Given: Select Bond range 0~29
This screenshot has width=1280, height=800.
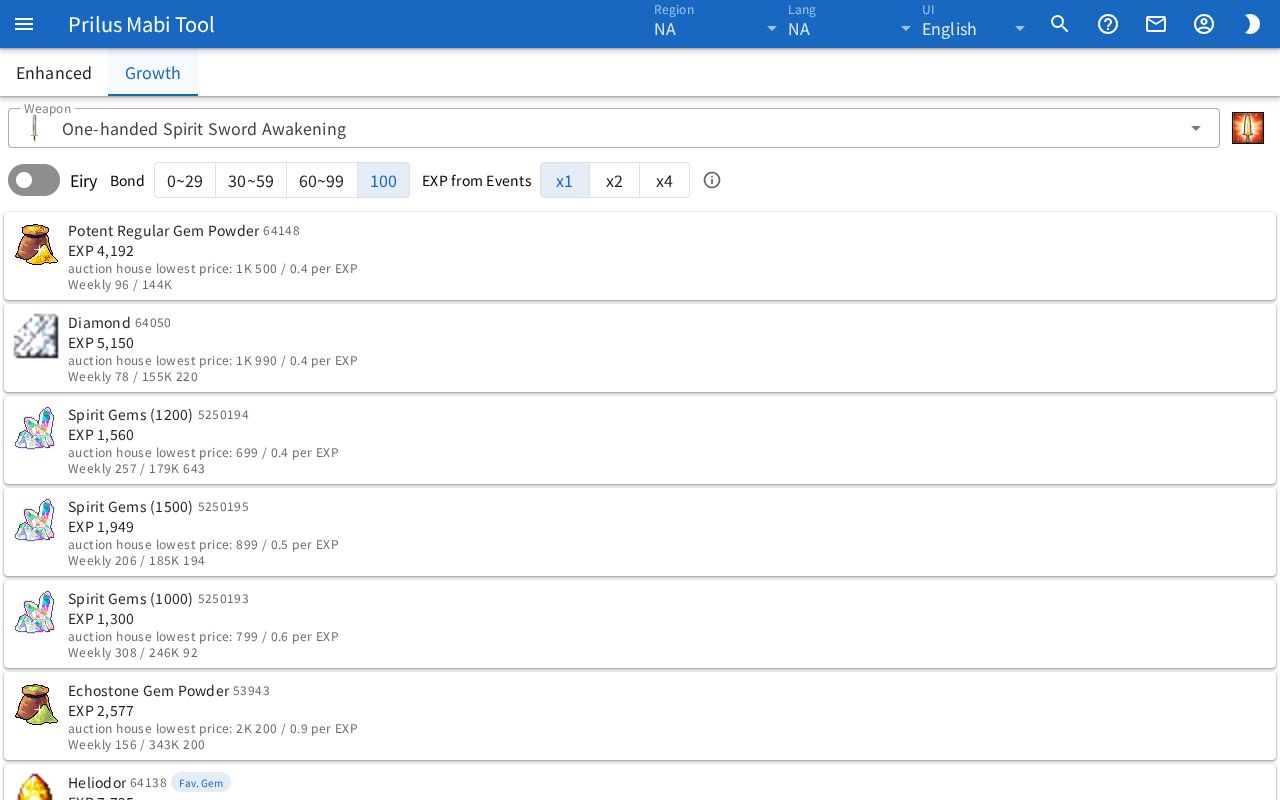Looking at the screenshot, I should pos(185,180).
